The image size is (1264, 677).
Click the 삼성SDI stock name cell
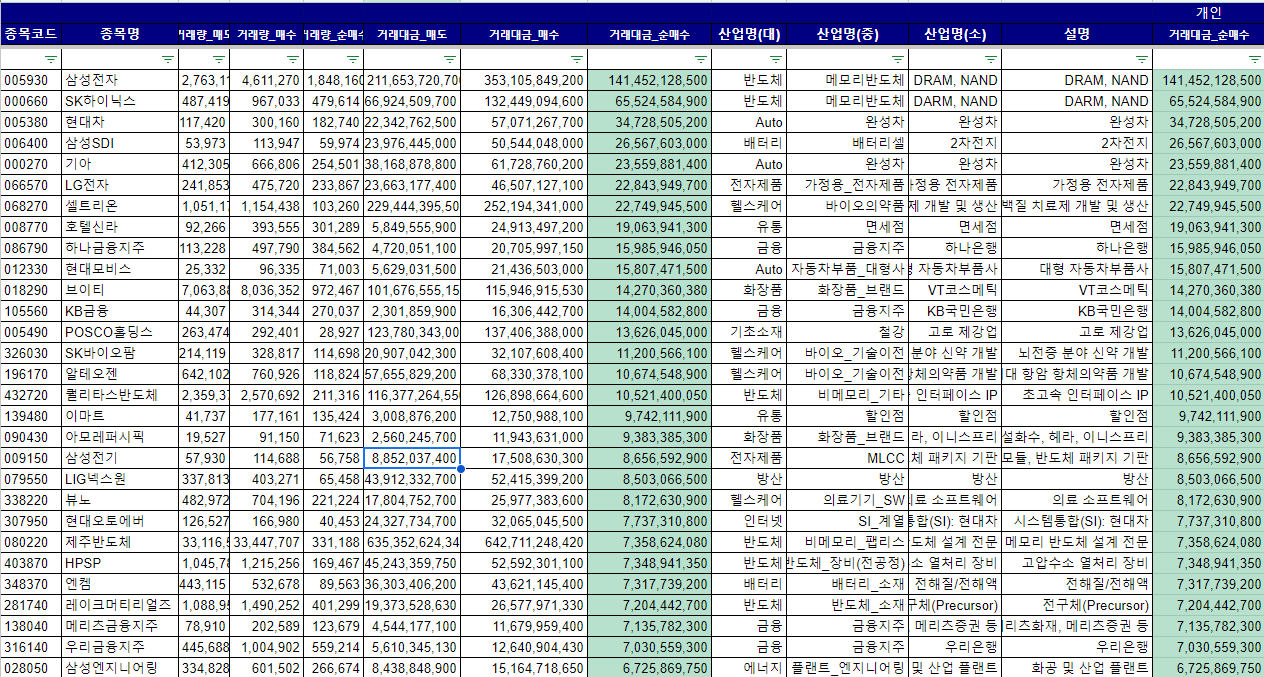(121, 143)
